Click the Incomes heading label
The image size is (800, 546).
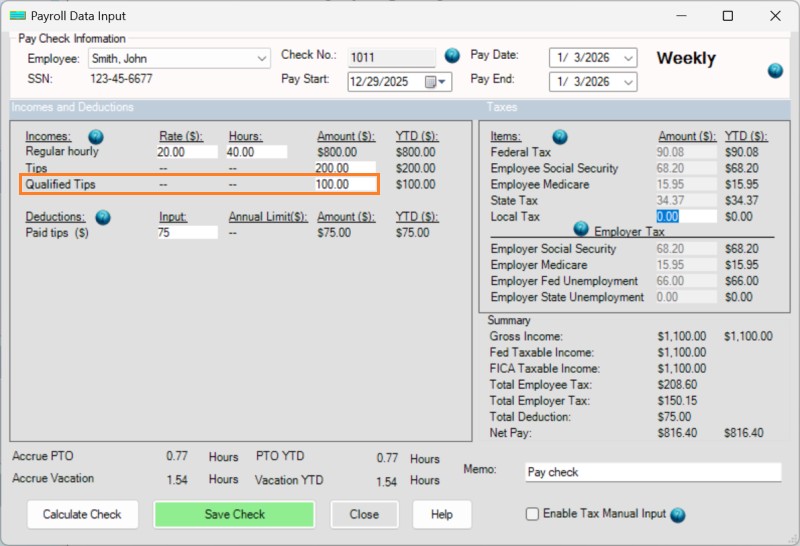tap(48, 136)
